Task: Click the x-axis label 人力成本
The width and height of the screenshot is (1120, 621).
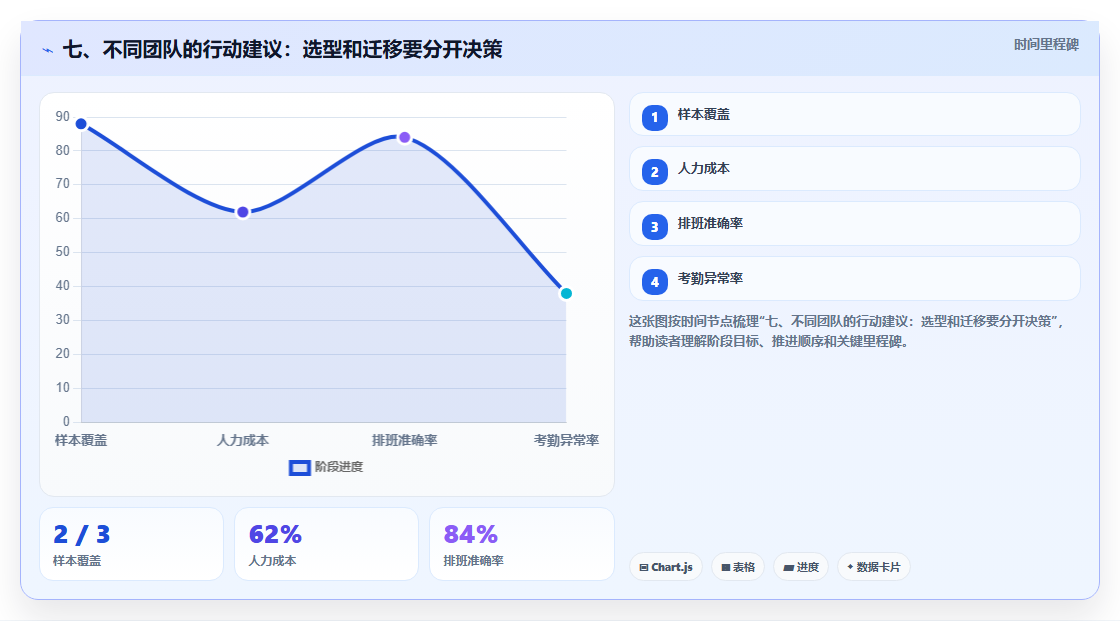Action: click(x=243, y=440)
